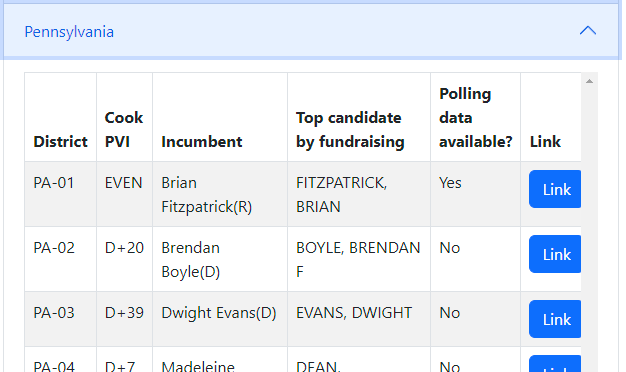
Task: Click the Brendan Boyle(D) incumbent cell
Action: click(220, 259)
